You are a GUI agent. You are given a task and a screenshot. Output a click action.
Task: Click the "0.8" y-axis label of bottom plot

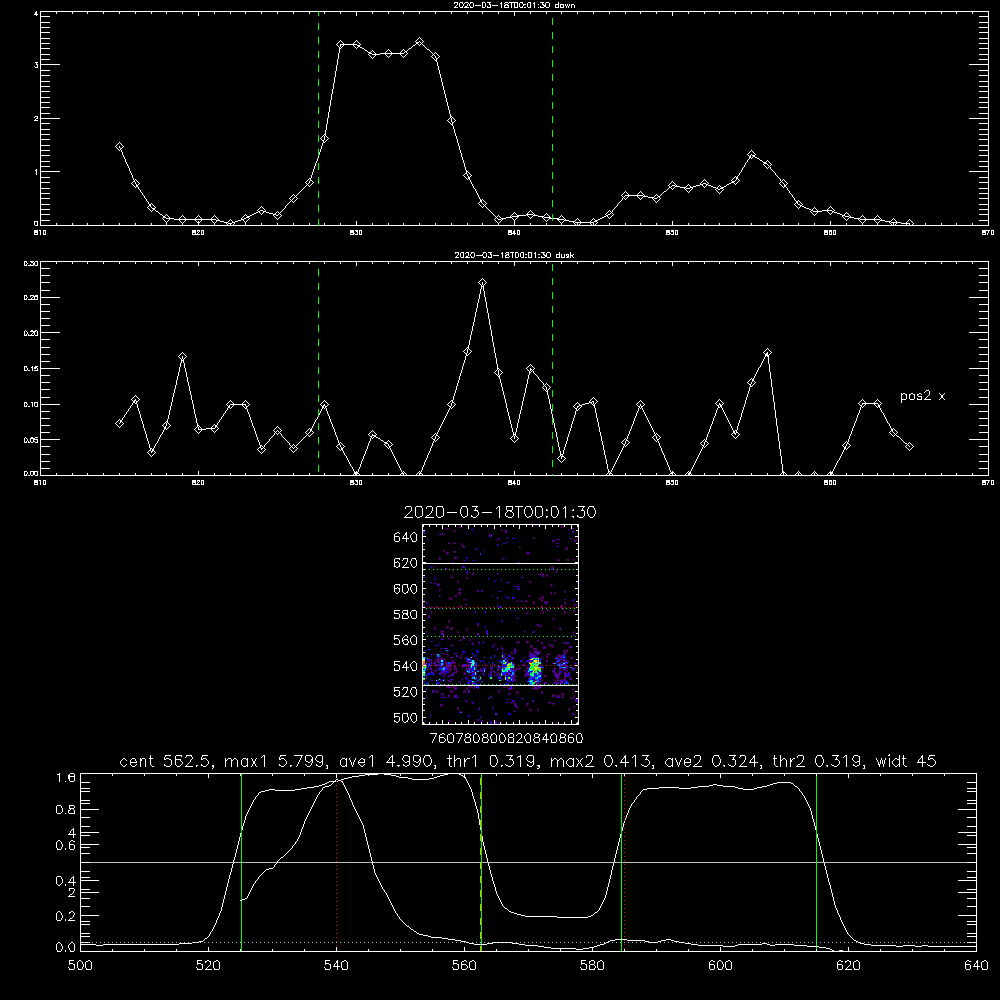click(x=66, y=809)
